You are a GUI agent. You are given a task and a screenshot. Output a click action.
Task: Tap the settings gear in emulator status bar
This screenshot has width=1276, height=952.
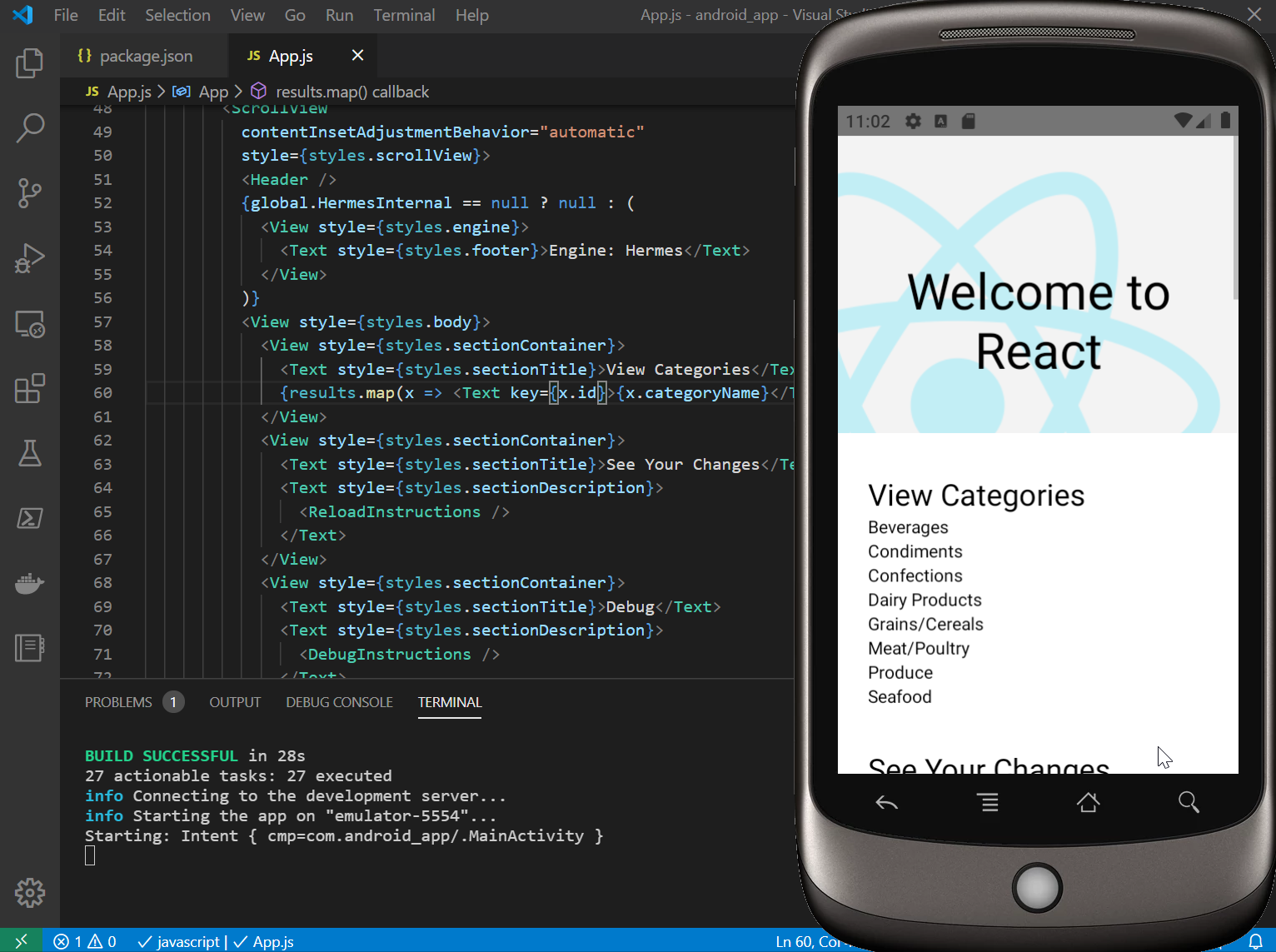914,122
